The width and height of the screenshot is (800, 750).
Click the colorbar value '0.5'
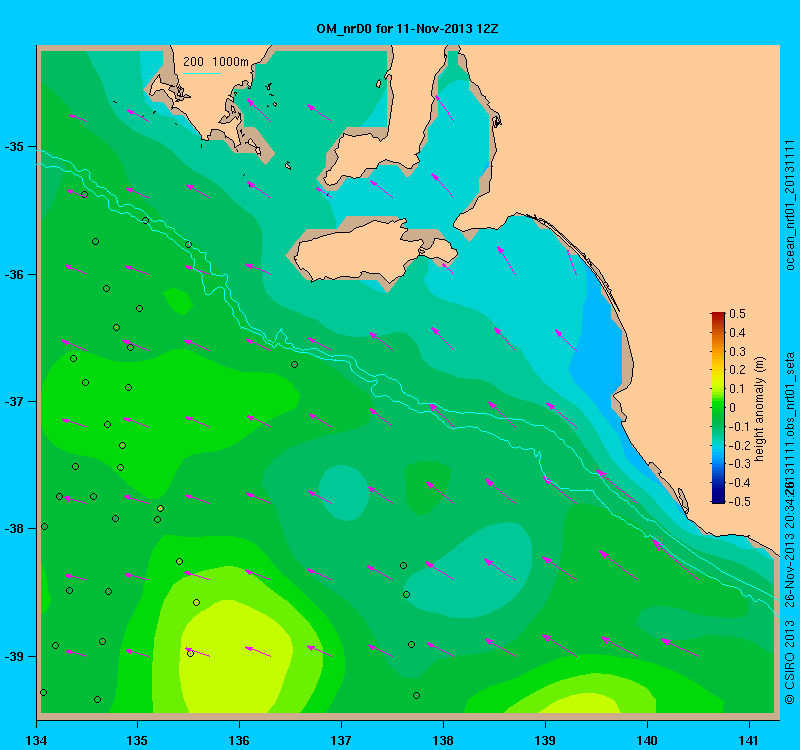pos(737,314)
